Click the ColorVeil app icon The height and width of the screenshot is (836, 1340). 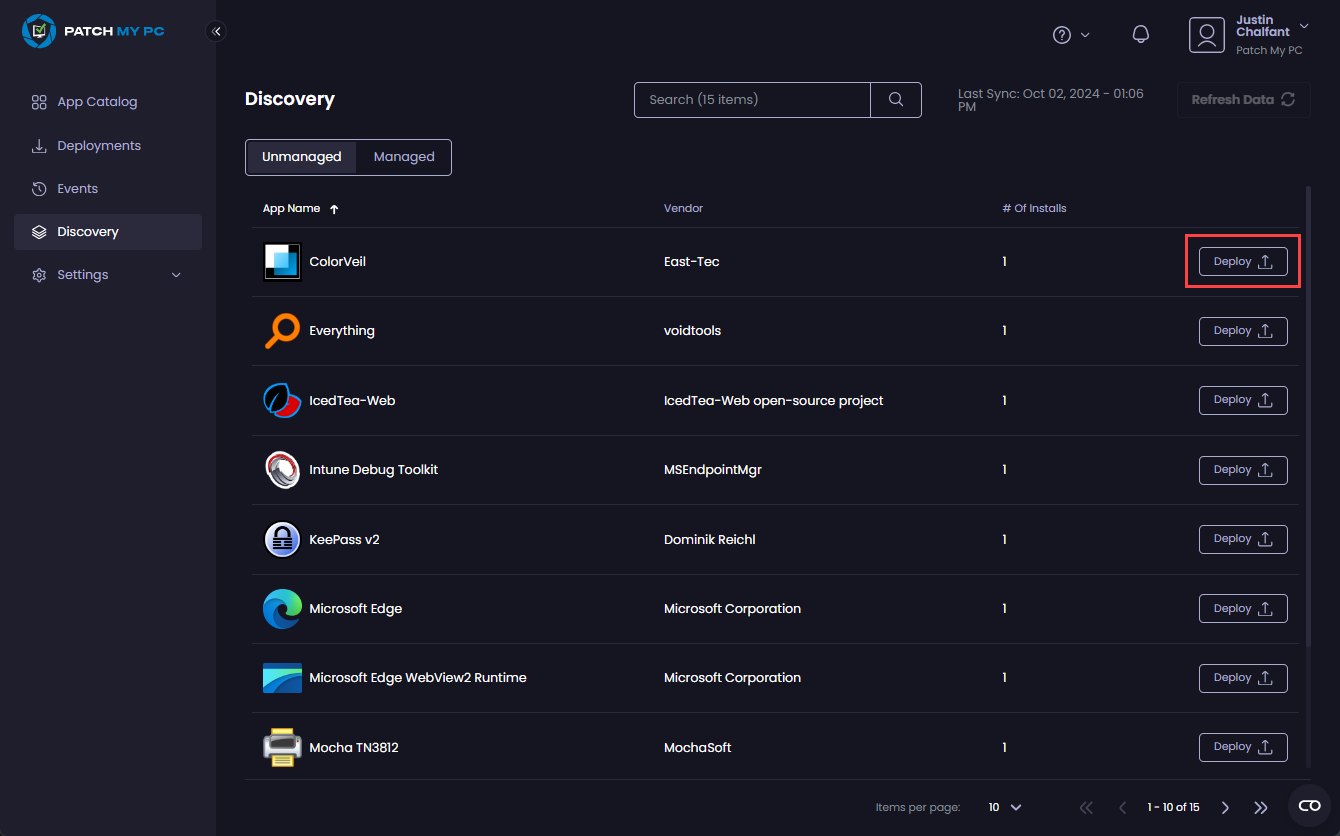282,261
